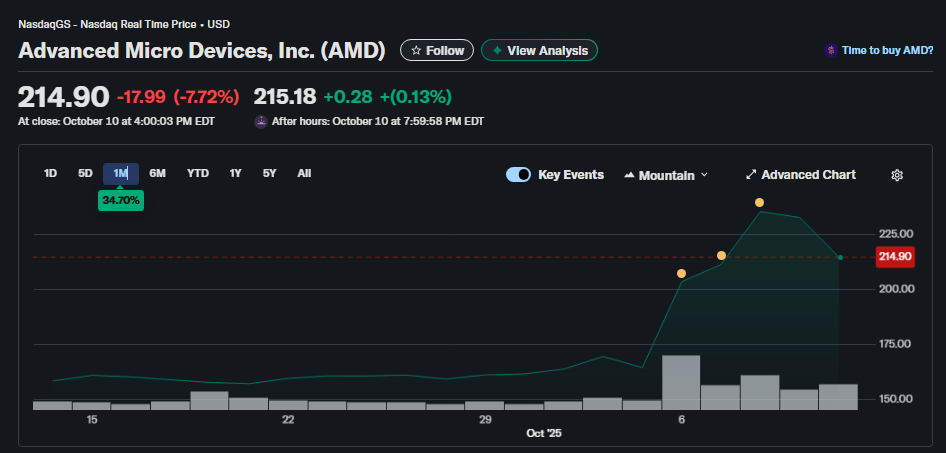Switch to the 6M range

click(x=157, y=174)
